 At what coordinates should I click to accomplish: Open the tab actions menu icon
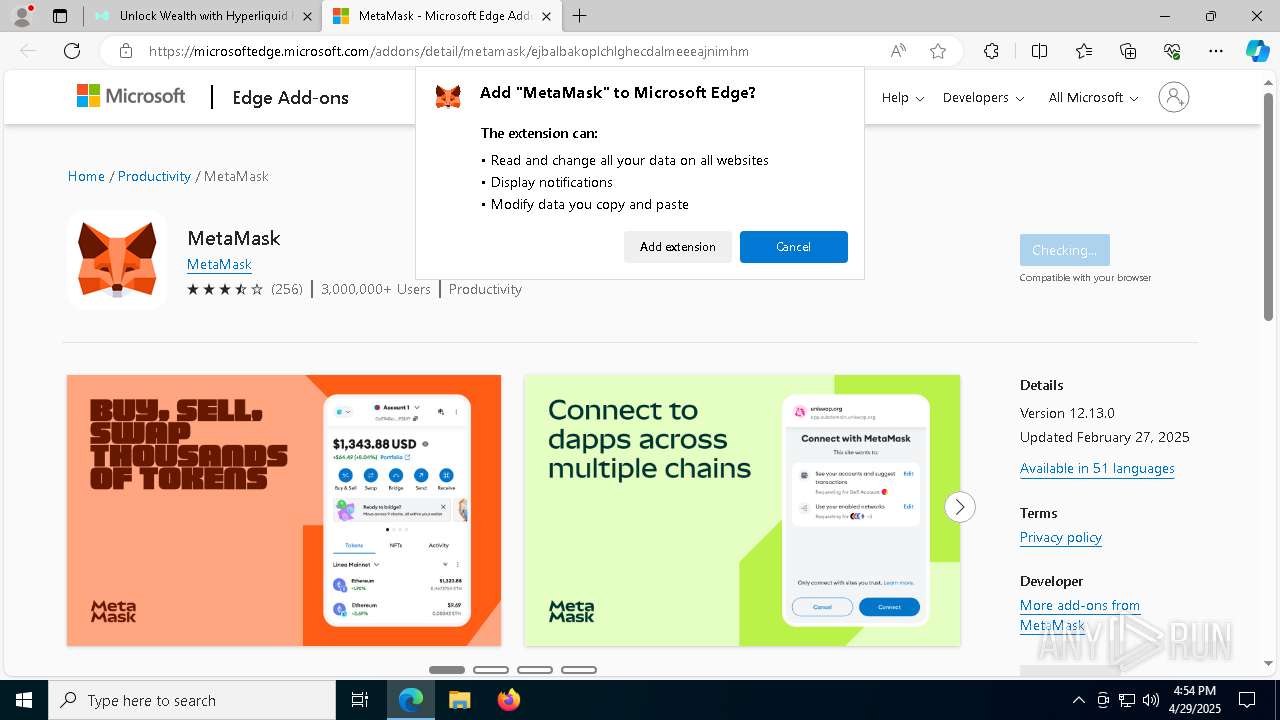pos(60,16)
